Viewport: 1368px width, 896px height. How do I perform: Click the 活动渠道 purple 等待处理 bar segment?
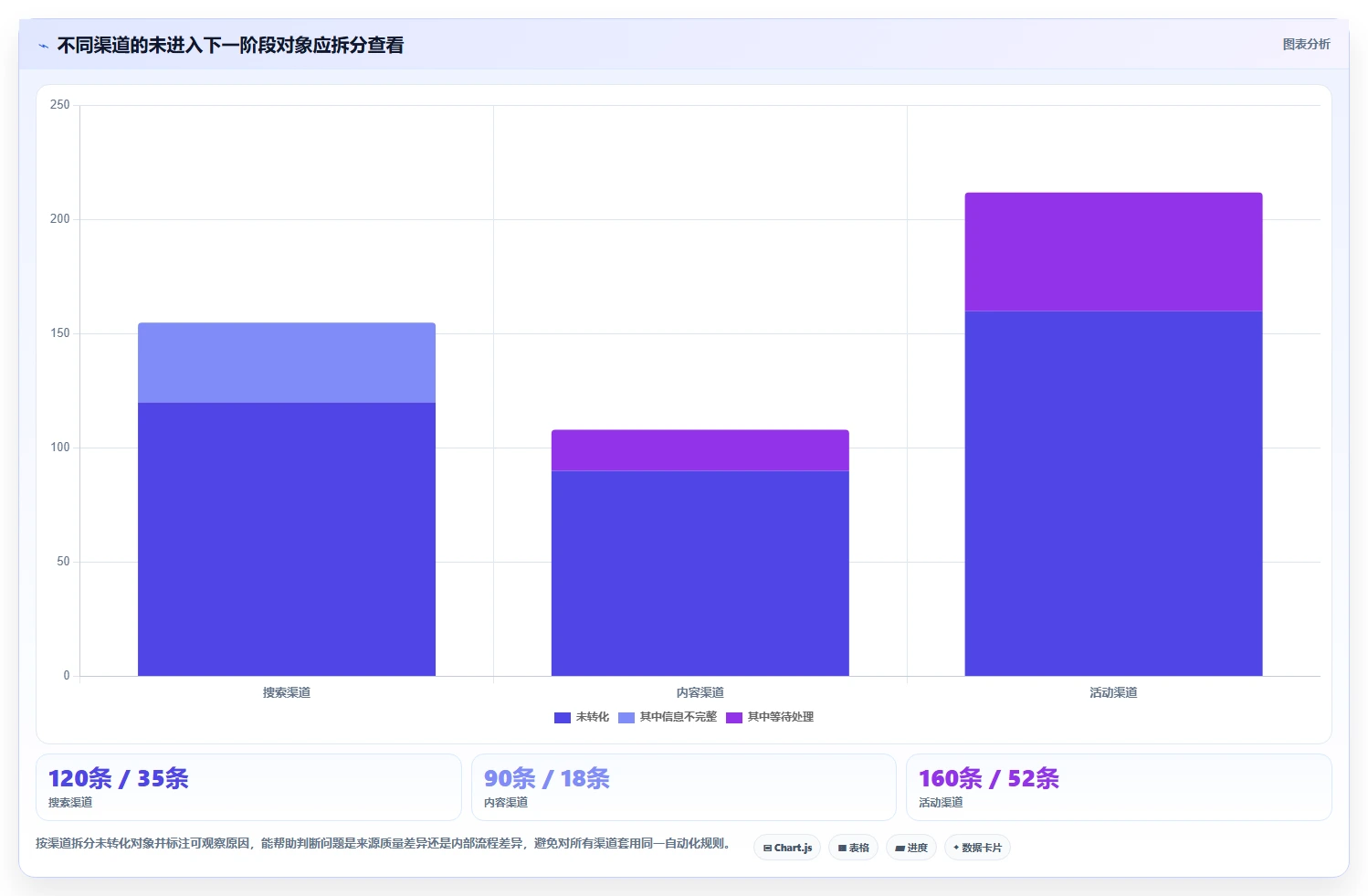tap(1113, 252)
